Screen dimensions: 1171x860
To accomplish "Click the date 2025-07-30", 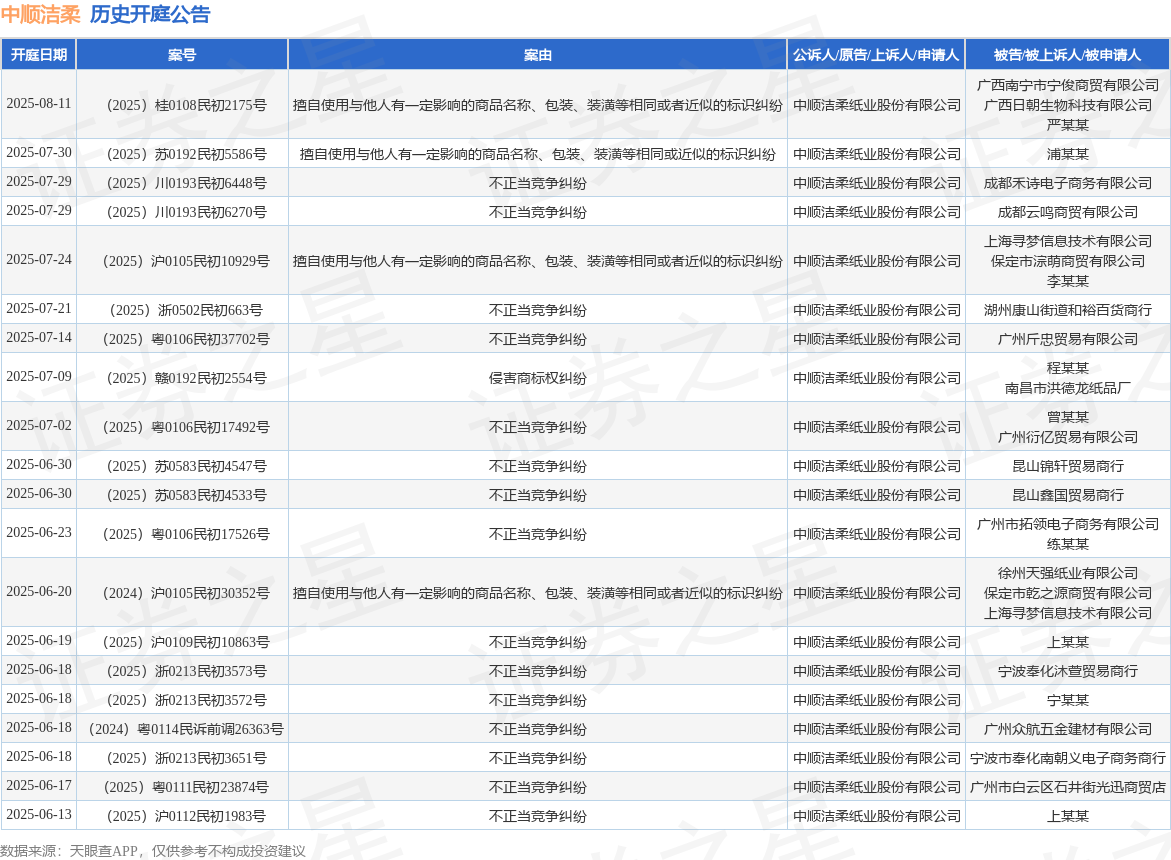I will coord(39,152).
